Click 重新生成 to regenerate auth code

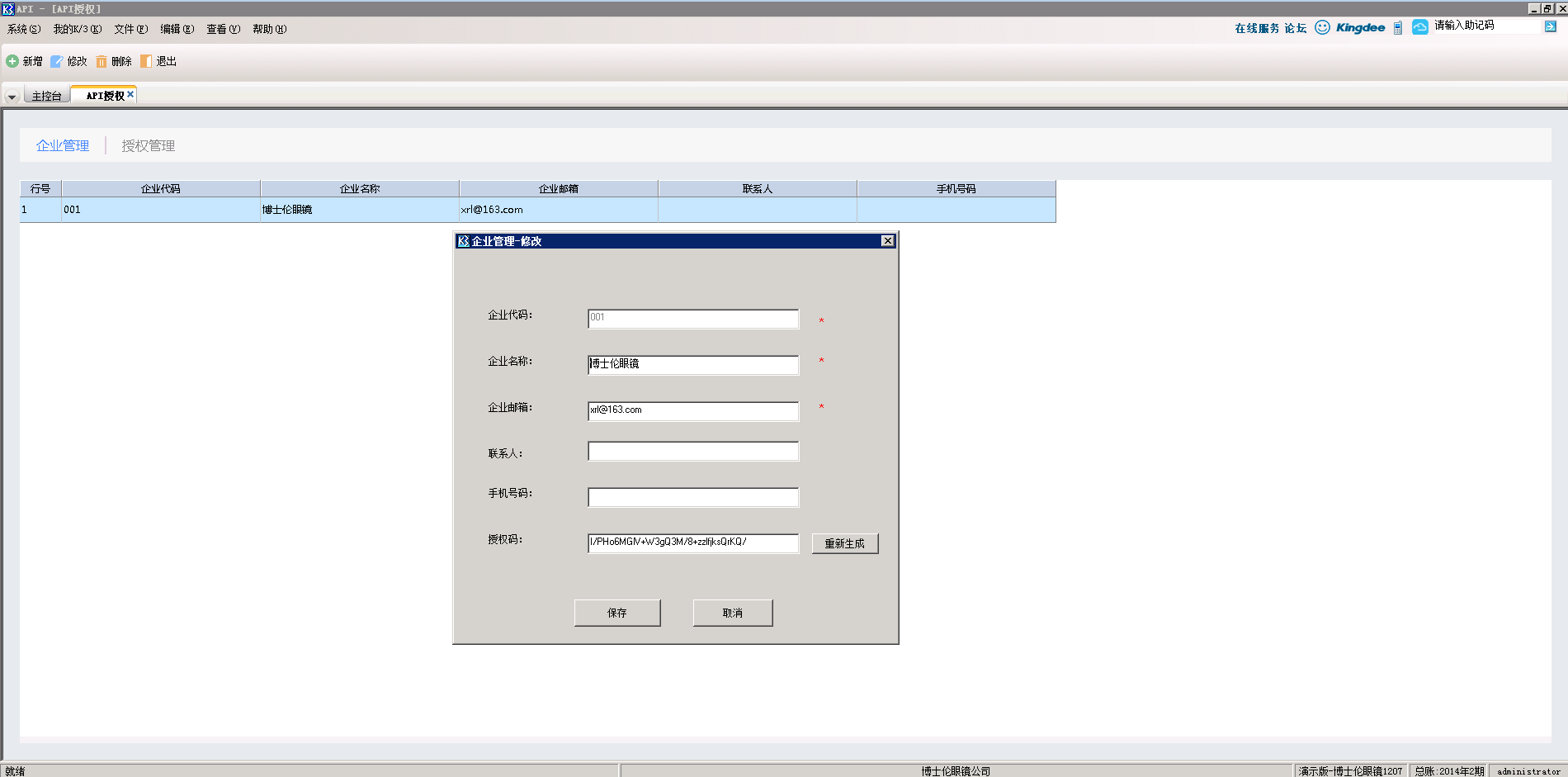pos(844,543)
